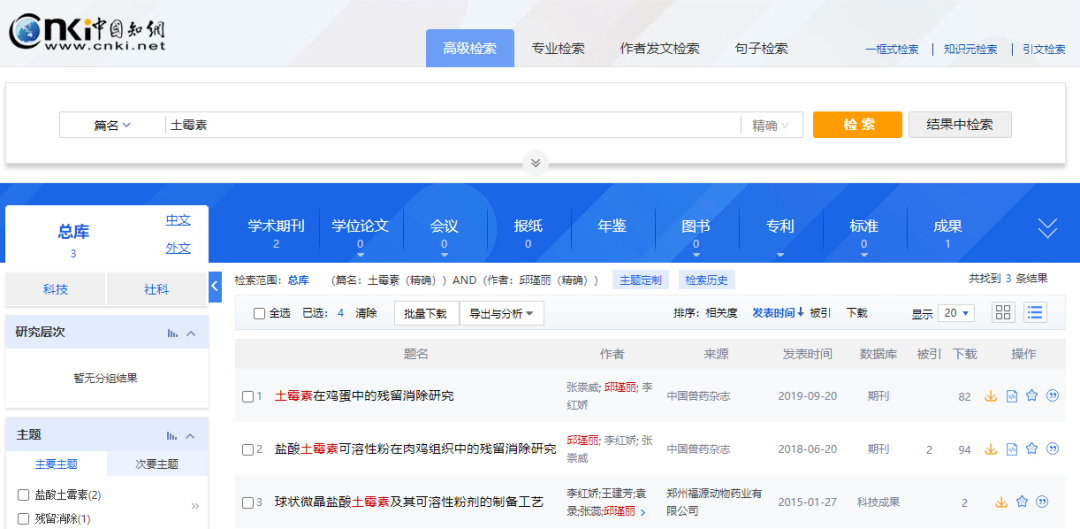Check the 全选 select-all checkbox

click(259, 314)
